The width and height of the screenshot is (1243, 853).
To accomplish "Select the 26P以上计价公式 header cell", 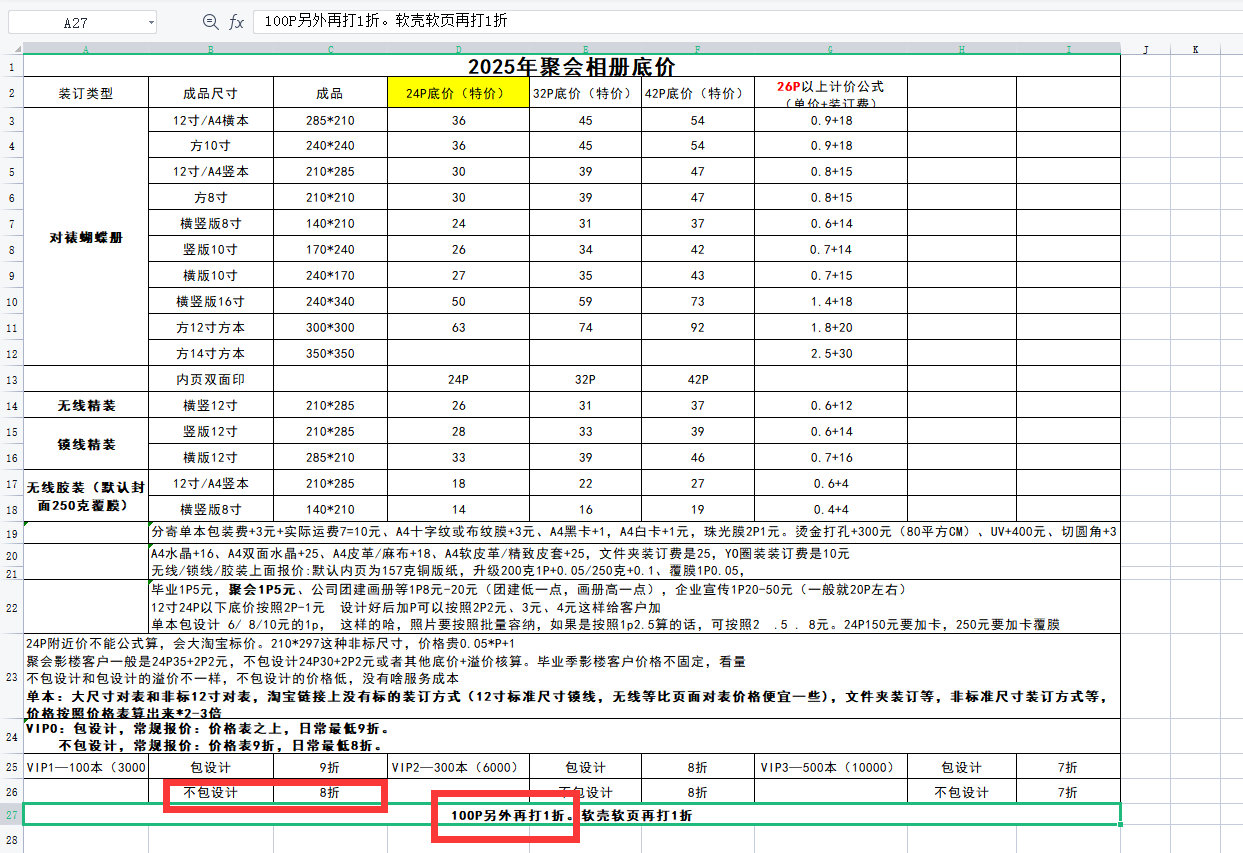I will pos(830,93).
